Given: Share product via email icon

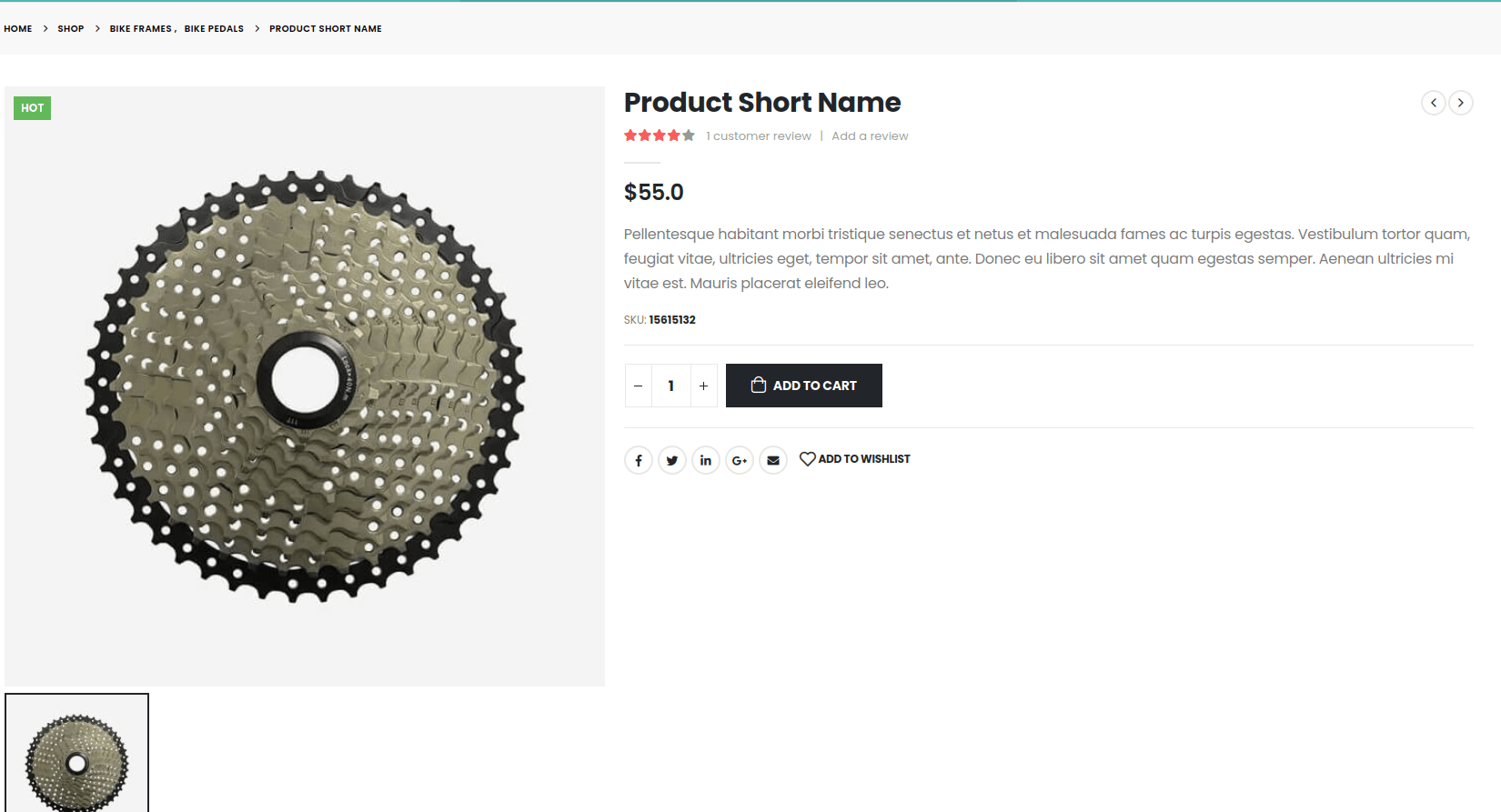Looking at the screenshot, I should pos(773,460).
